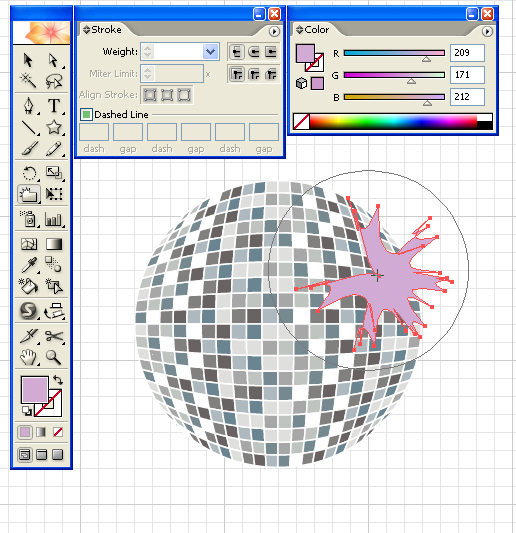The image size is (516, 533).
Task: Cycle Color panel display with double-arrow
Action: [x=299, y=30]
